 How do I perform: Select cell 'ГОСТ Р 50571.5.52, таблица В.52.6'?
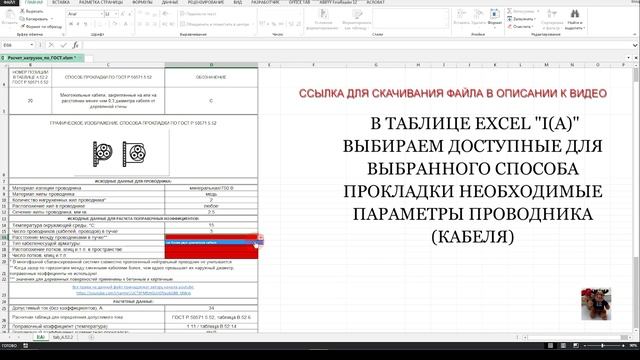click(211, 317)
